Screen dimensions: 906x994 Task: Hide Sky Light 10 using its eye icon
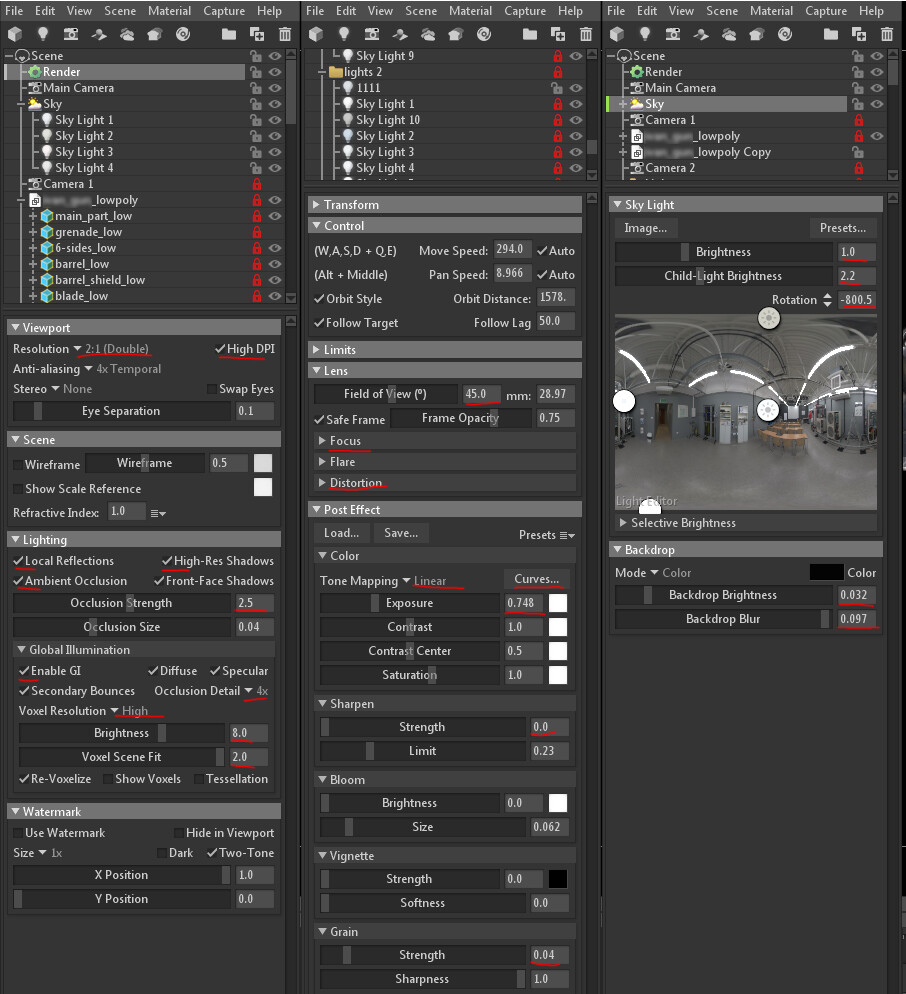pyautogui.click(x=576, y=120)
